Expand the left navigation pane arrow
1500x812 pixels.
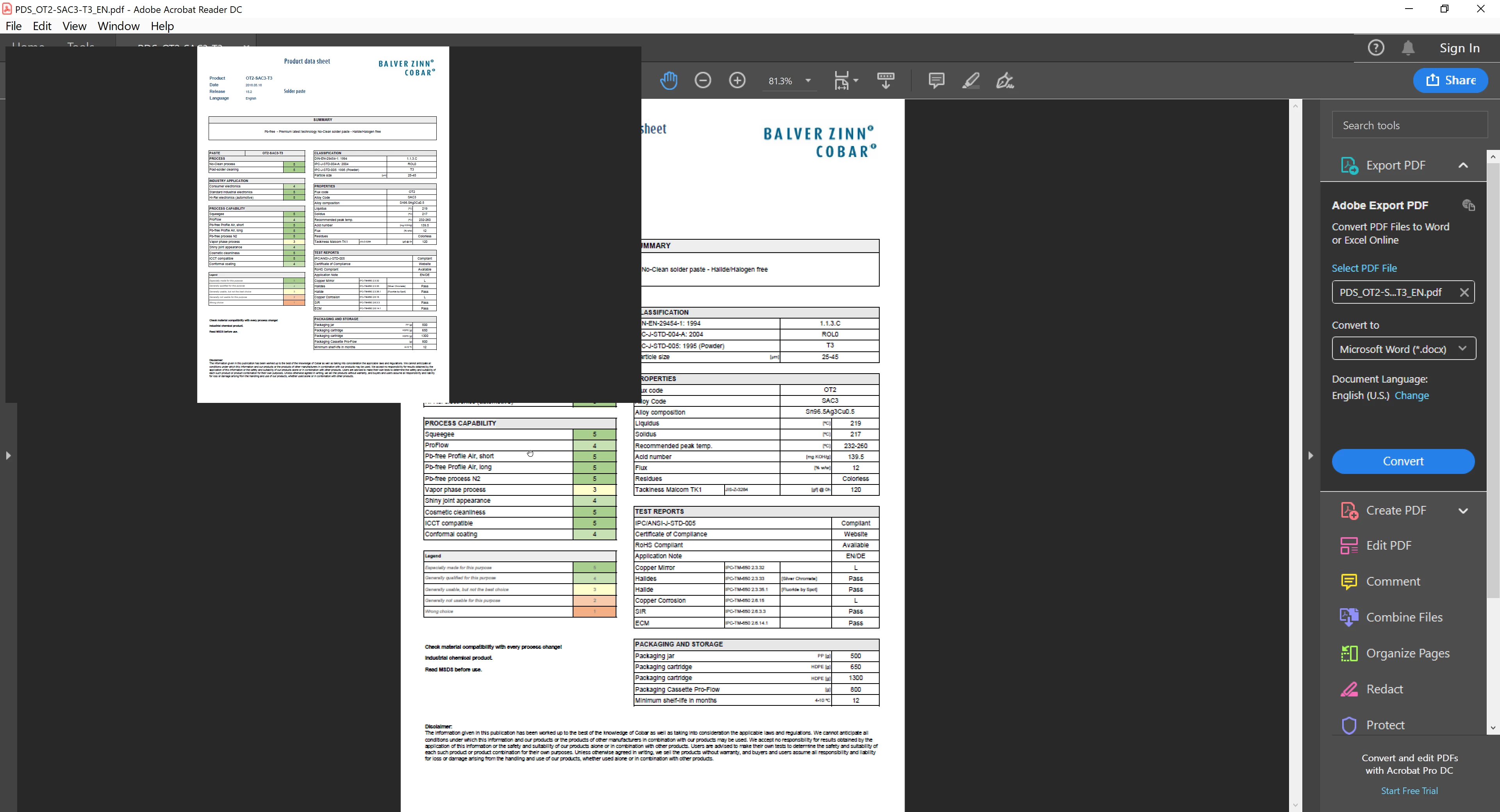click(8, 455)
